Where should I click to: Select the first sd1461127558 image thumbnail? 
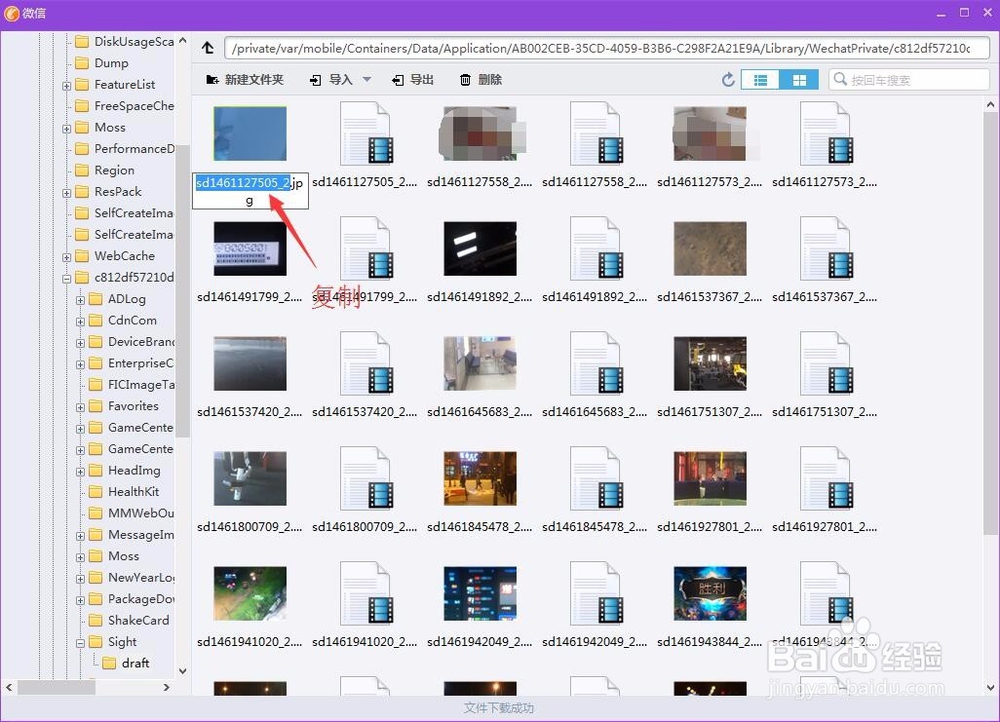[480, 133]
